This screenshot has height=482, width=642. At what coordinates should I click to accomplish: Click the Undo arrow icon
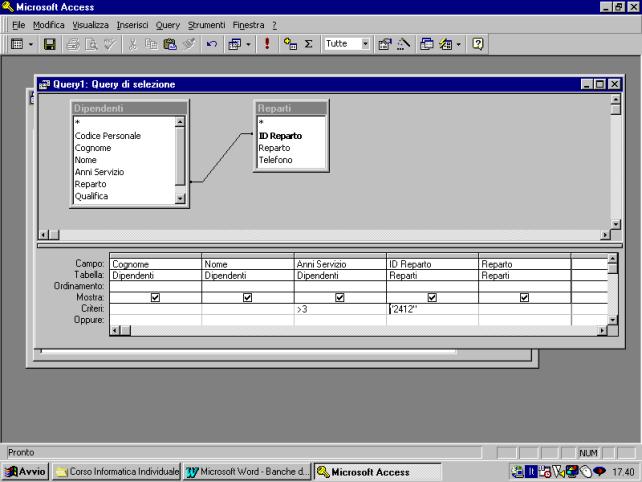pyautogui.click(x=211, y=44)
